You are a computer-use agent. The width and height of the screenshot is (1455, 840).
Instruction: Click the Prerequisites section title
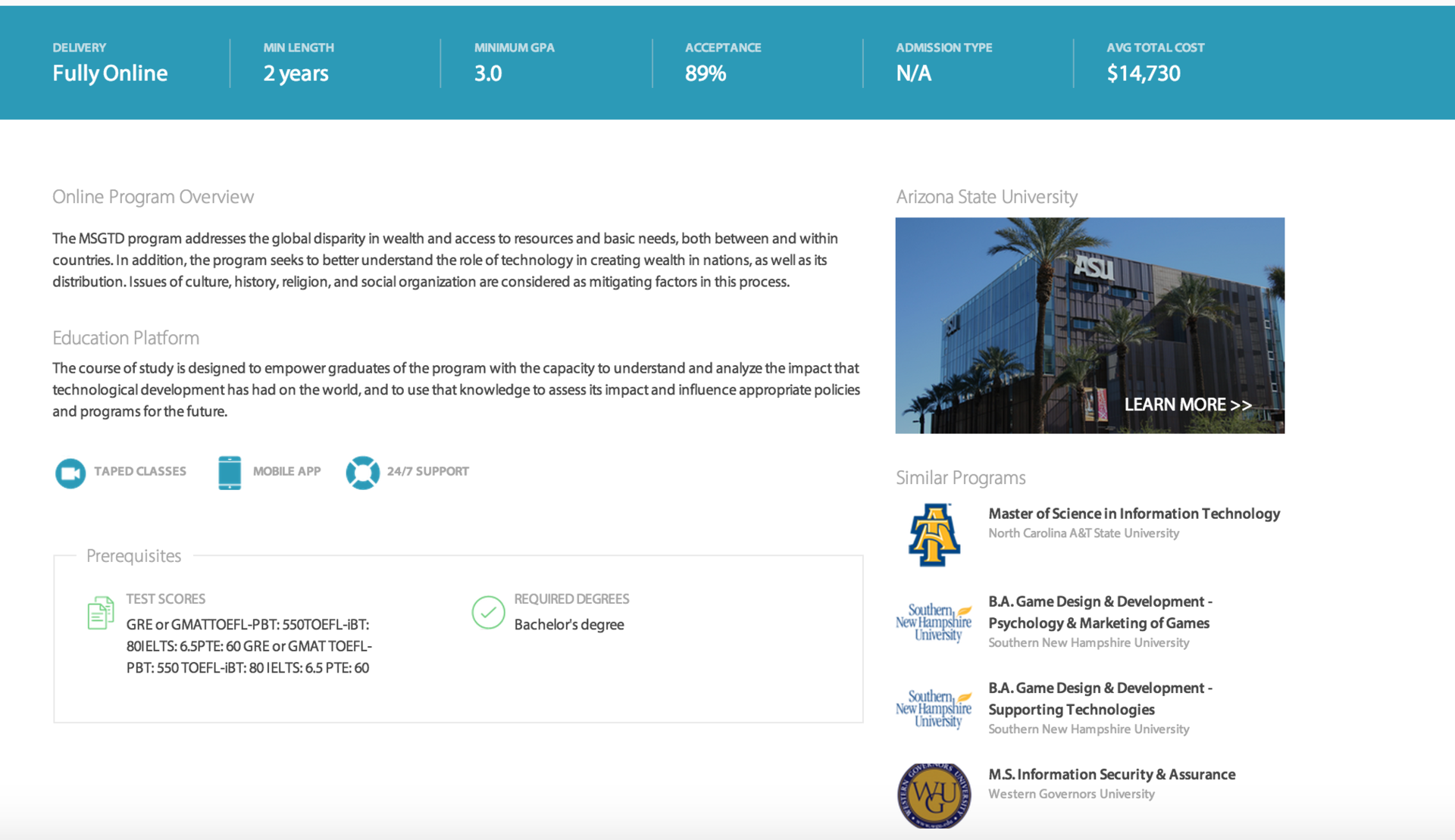click(x=134, y=556)
